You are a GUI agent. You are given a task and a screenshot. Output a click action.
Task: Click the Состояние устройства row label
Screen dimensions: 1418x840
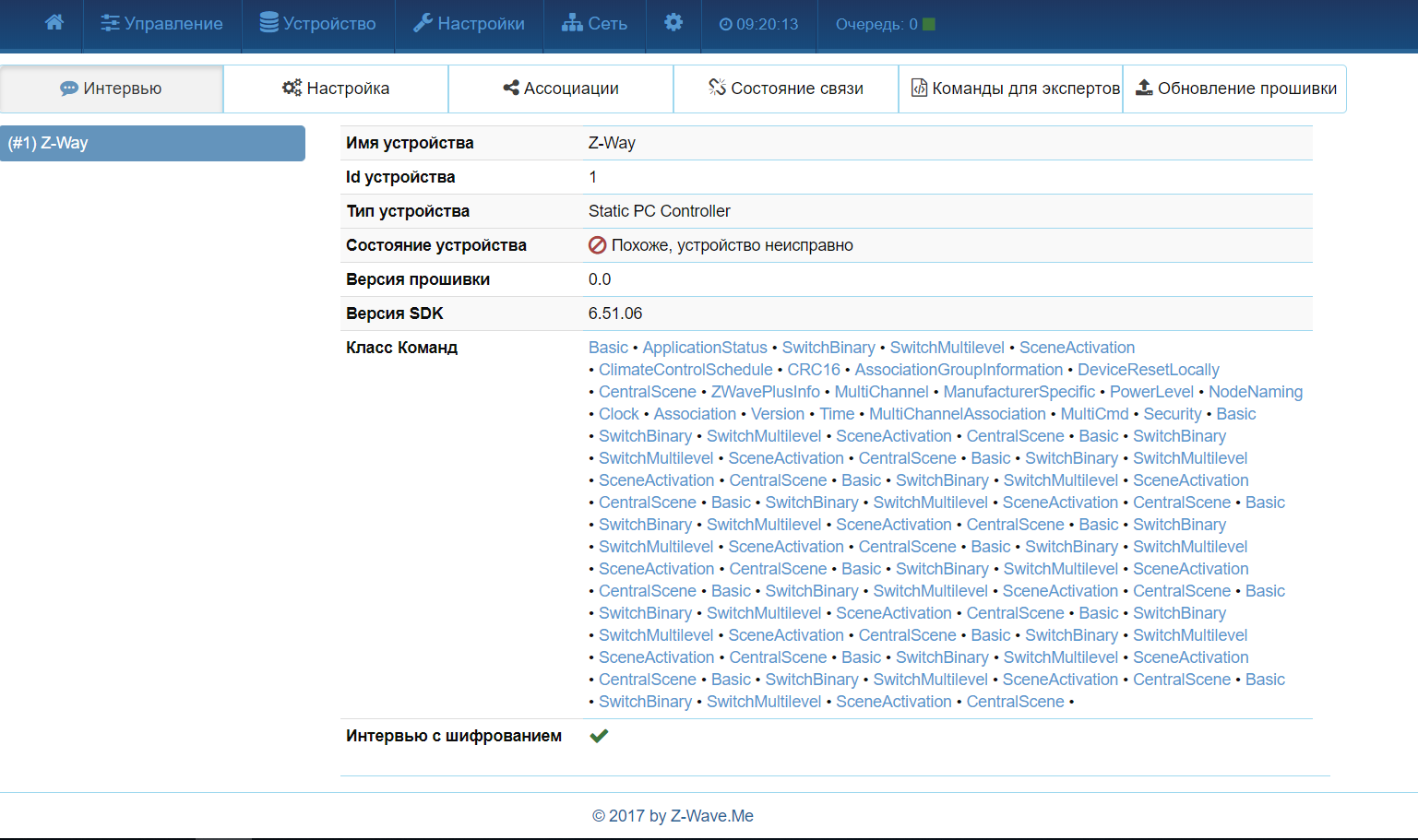coord(436,245)
